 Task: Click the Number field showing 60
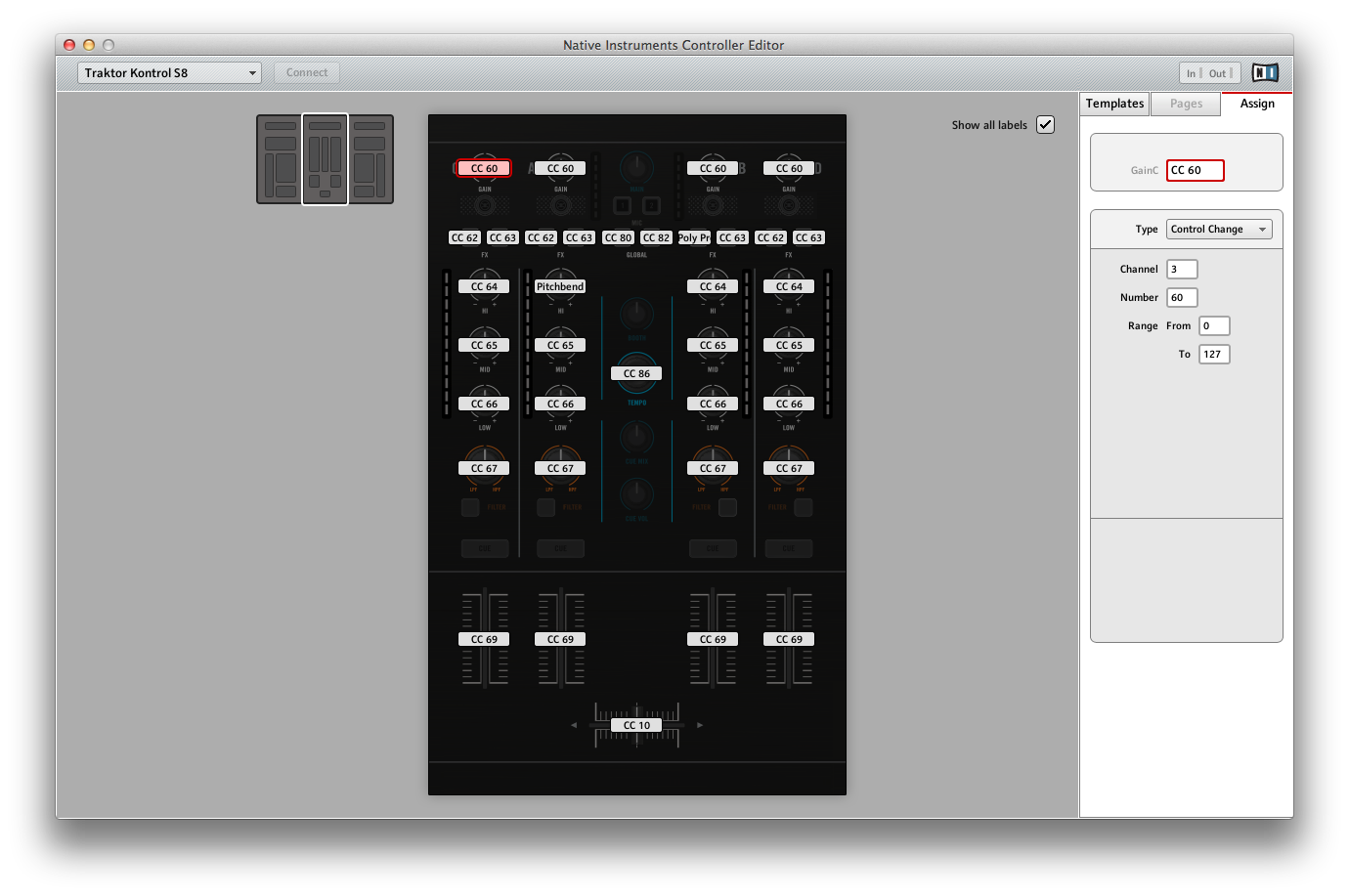1182,297
